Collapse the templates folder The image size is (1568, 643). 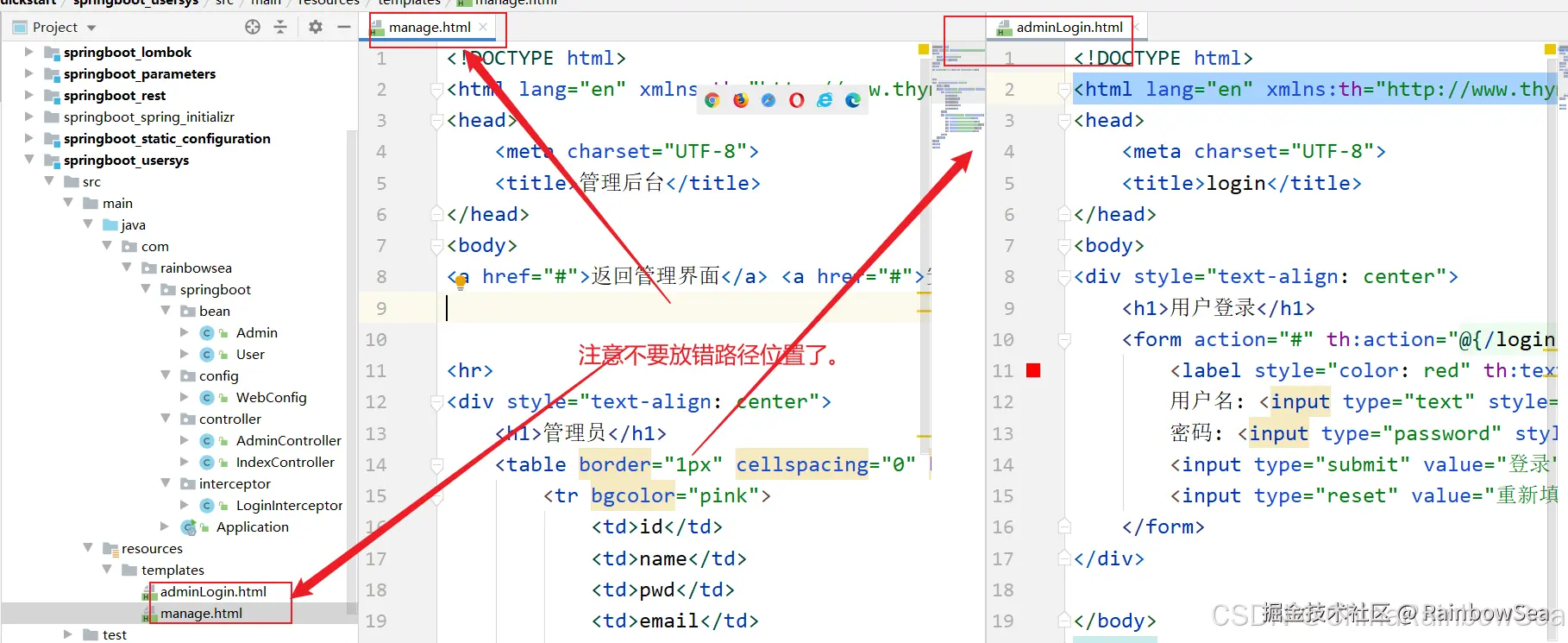pos(107,570)
